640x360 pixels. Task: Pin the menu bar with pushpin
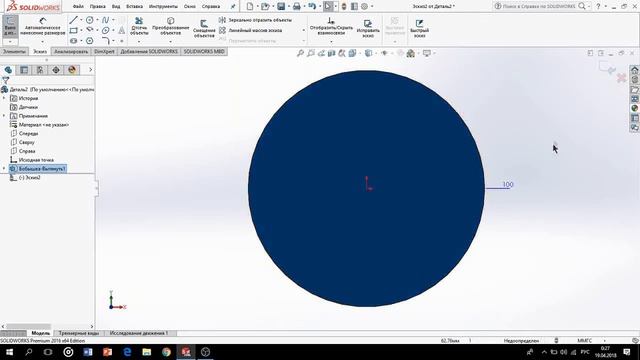(x=233, y=6)
